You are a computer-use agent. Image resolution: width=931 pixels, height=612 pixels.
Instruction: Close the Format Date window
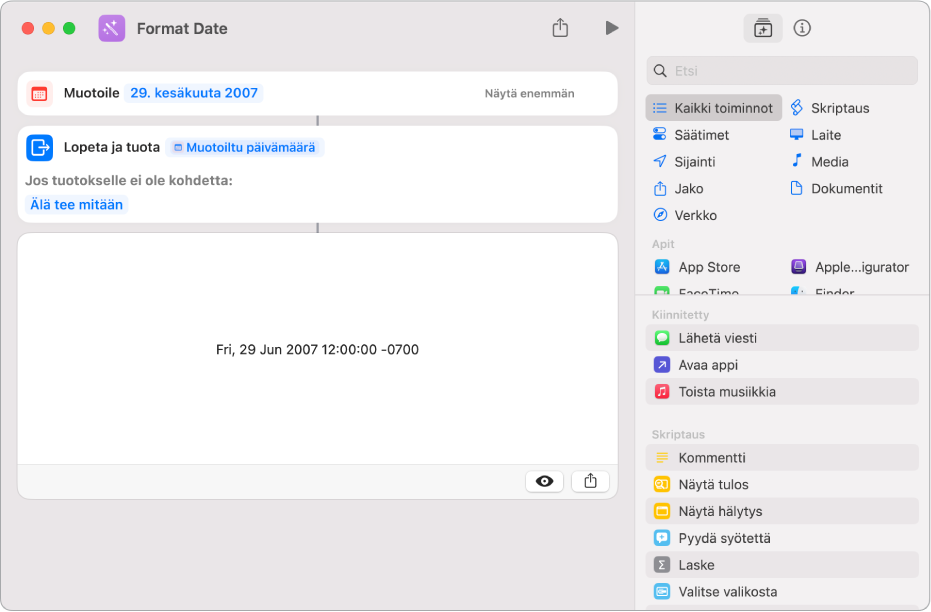point(27,28)
